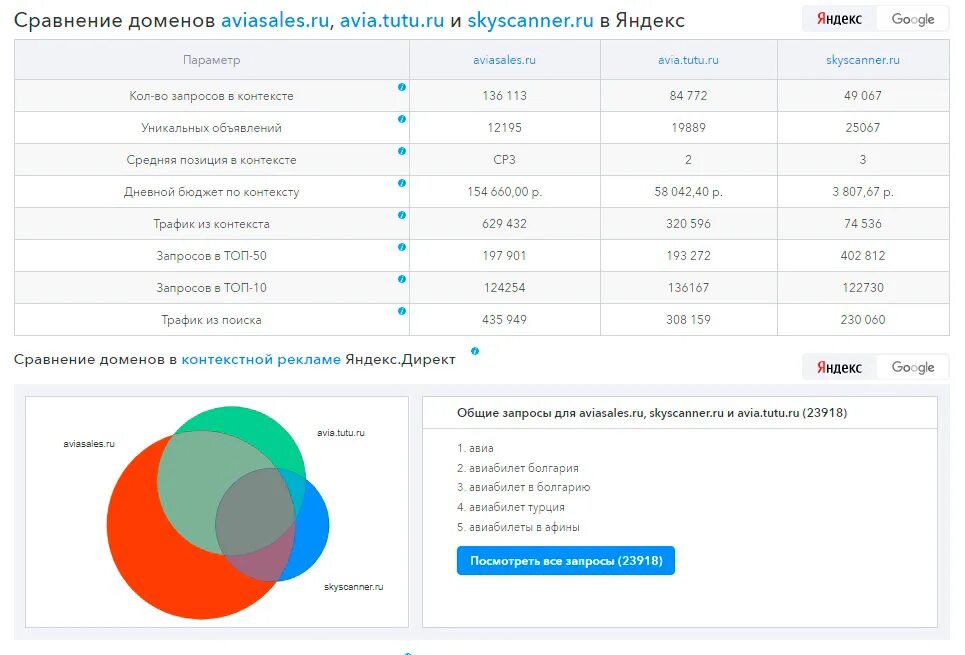
Task: Click unique ads value 25067
Action: coord(862,128)
